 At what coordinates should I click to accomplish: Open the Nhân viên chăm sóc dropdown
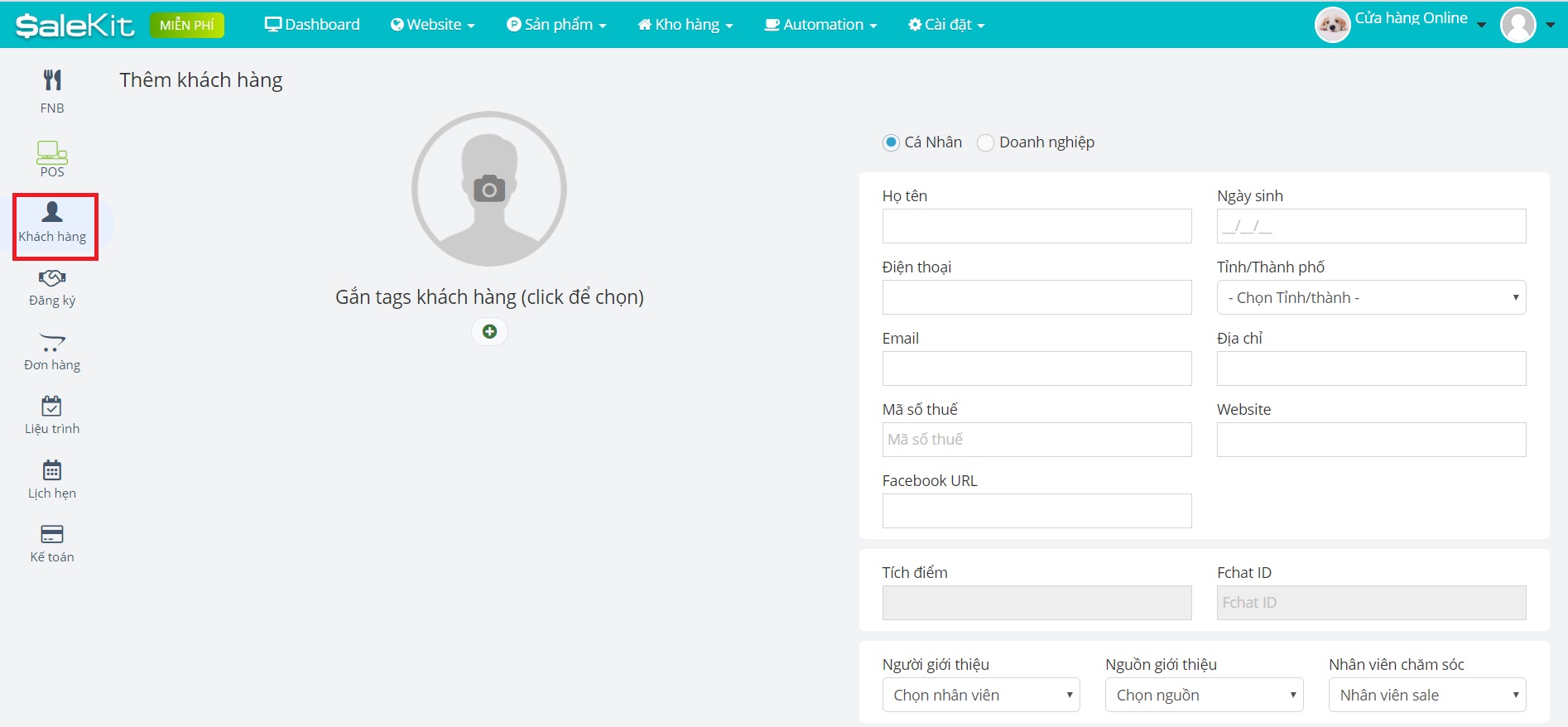click(x=1427, y=695)
